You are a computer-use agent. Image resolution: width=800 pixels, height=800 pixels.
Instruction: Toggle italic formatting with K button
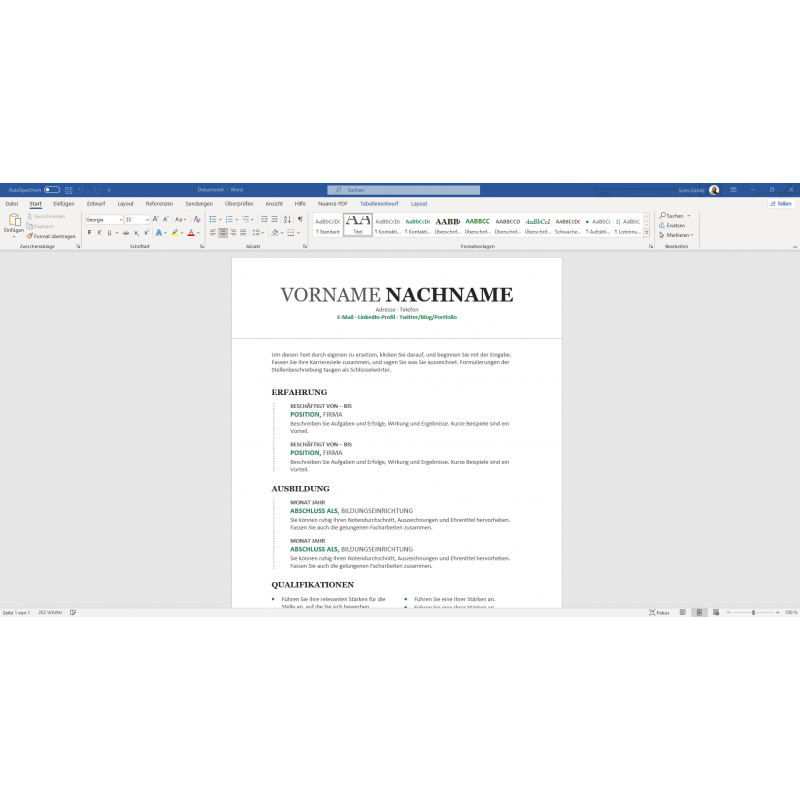[x=99, y=232]
